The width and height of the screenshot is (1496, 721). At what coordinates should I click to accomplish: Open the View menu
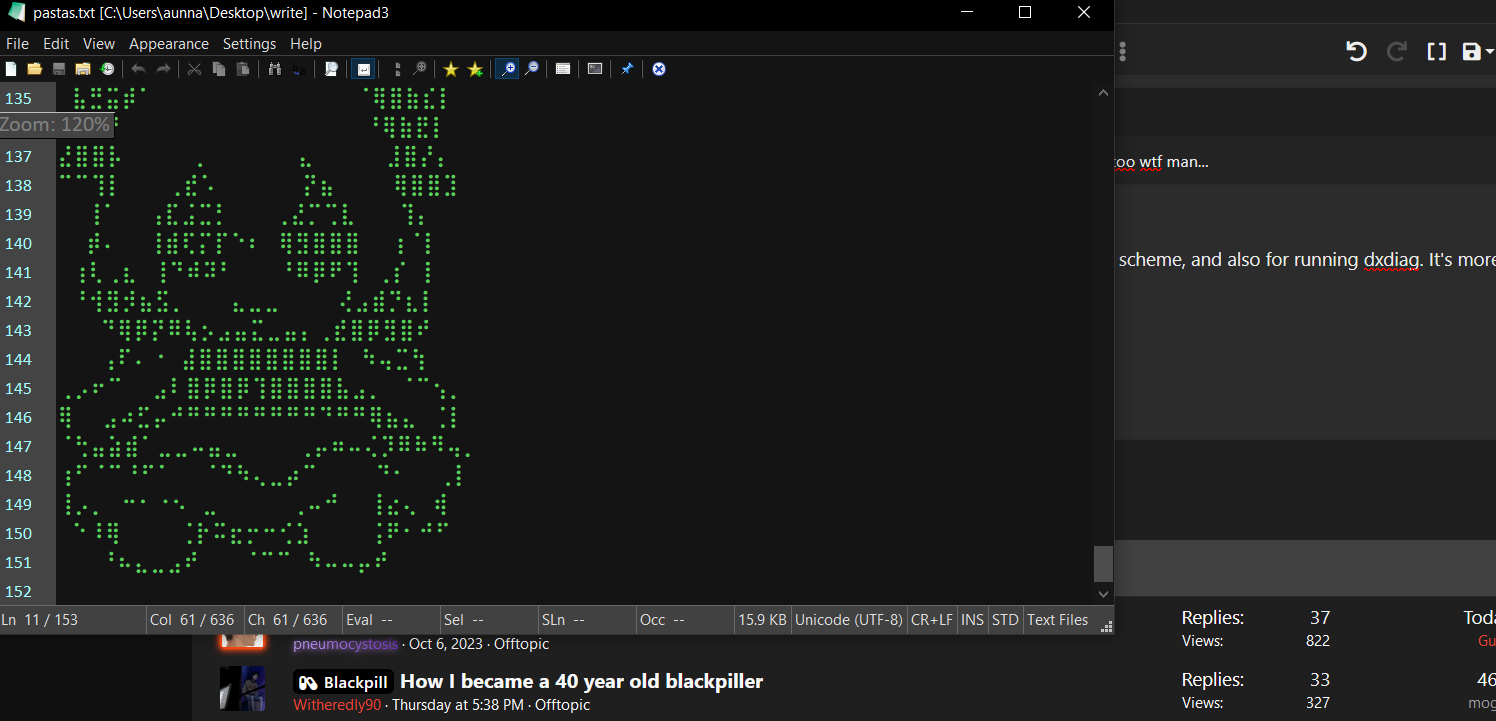(x=99, y=44)
